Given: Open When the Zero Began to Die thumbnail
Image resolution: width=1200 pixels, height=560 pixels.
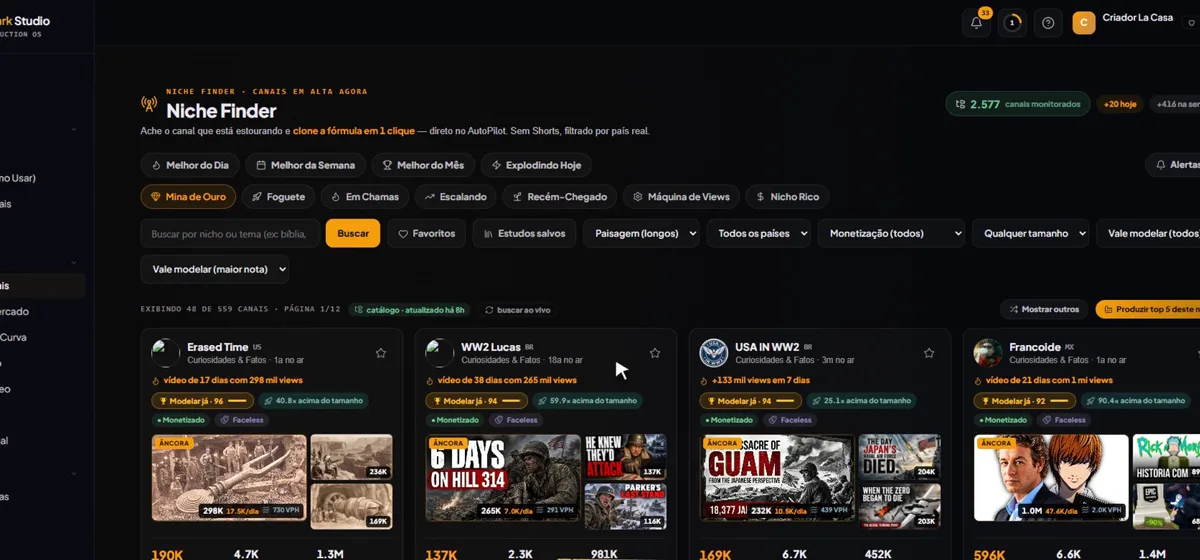Looking at the screenshot, I should pyautogui.click(x=899, y=504).
